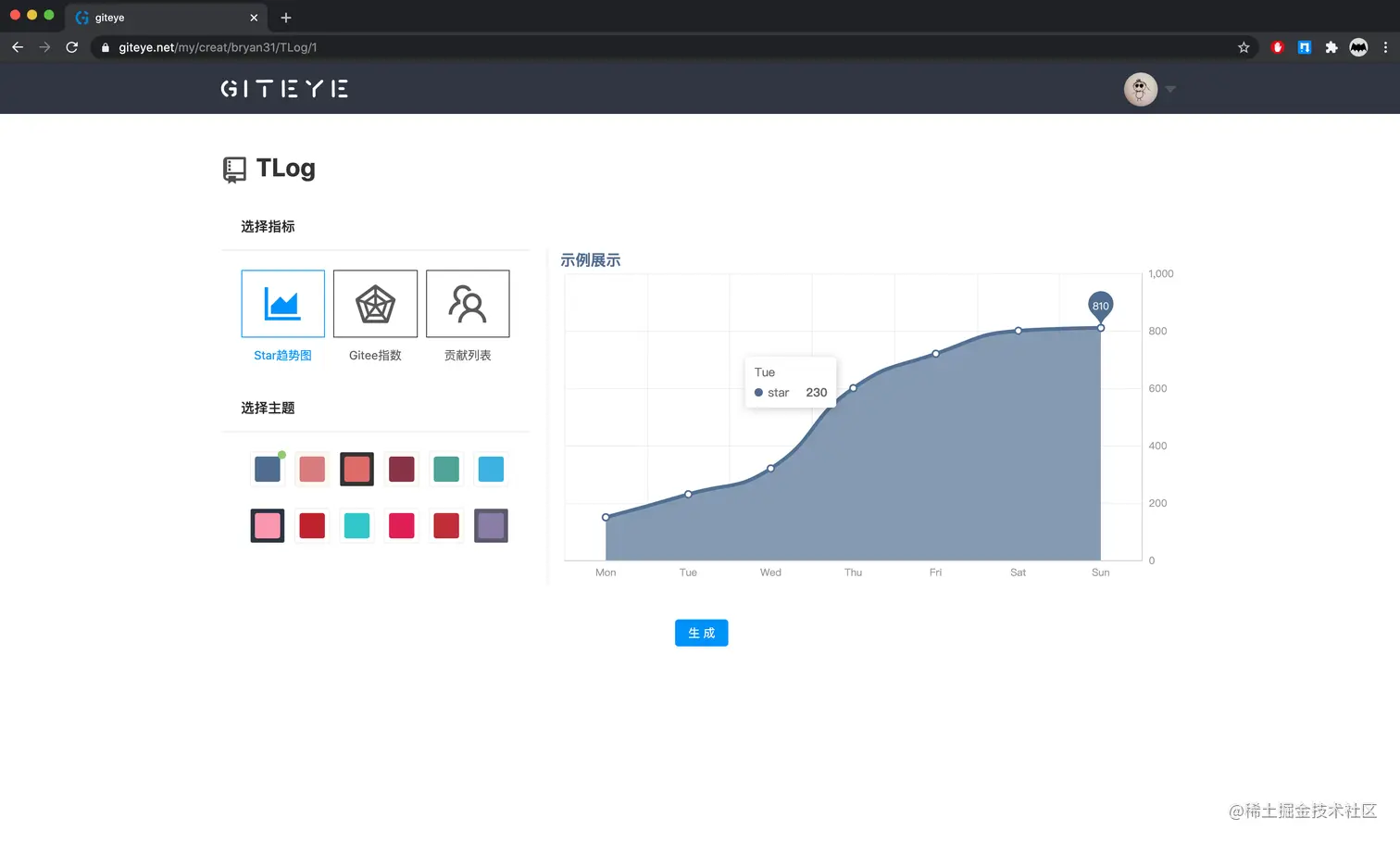Click the Mon data point

tap(606, 517)
